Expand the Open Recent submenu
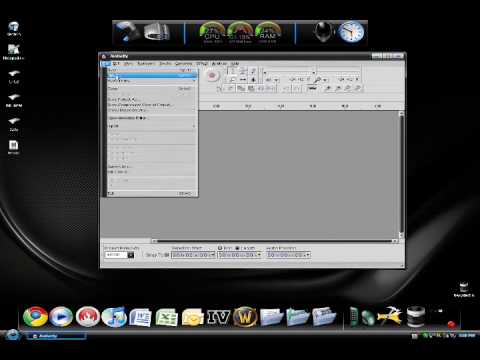Image resolution: width=480 pixels, height=360 pixels. [x=152, y=81]
